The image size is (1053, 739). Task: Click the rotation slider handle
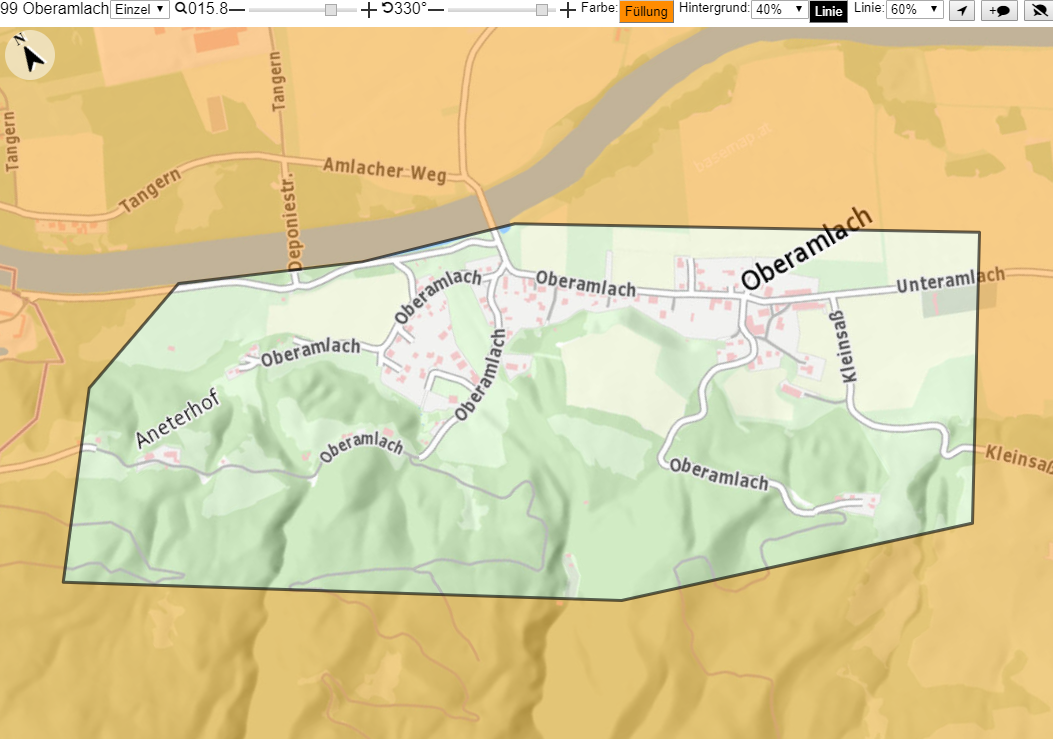[542, 10]
